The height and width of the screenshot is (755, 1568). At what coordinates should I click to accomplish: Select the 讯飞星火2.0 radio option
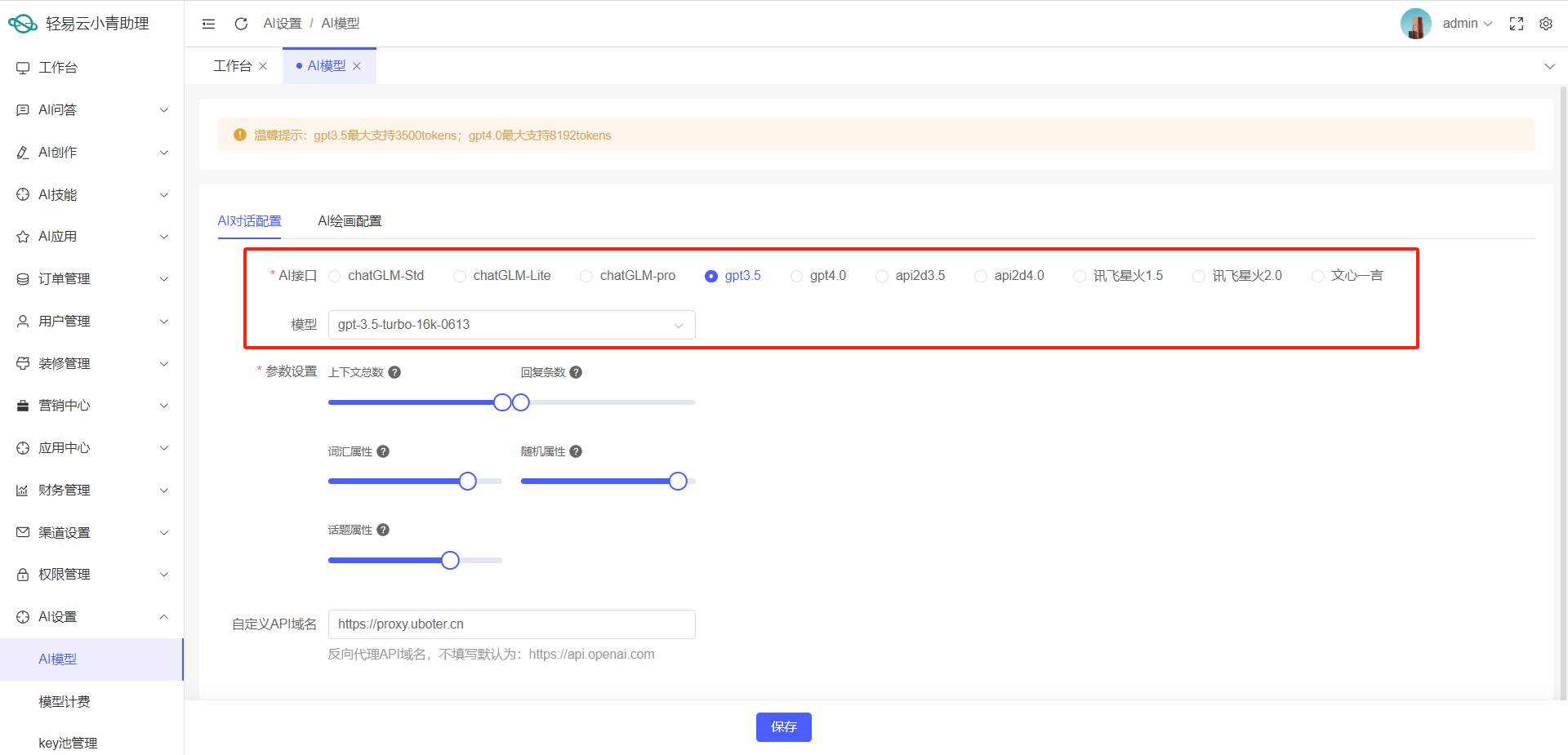point(1237,276)
